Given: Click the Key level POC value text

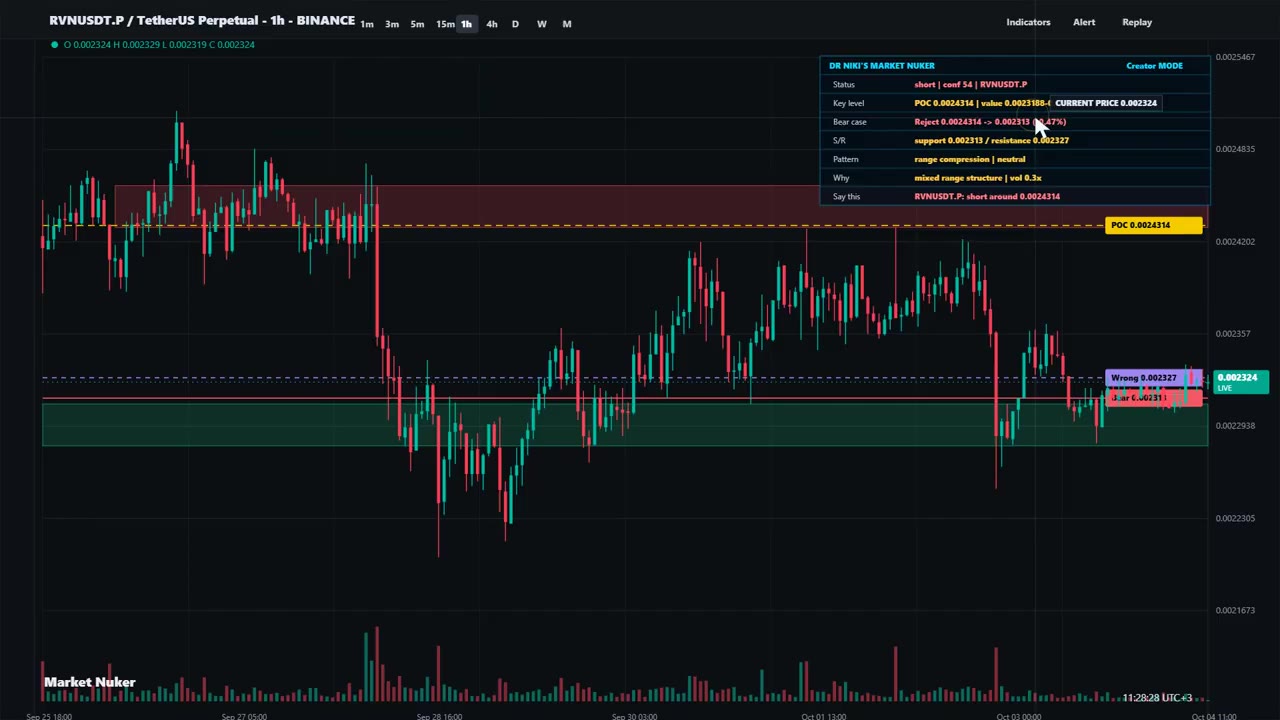Looking at the screenshot, I should click(x=981, y=103).
